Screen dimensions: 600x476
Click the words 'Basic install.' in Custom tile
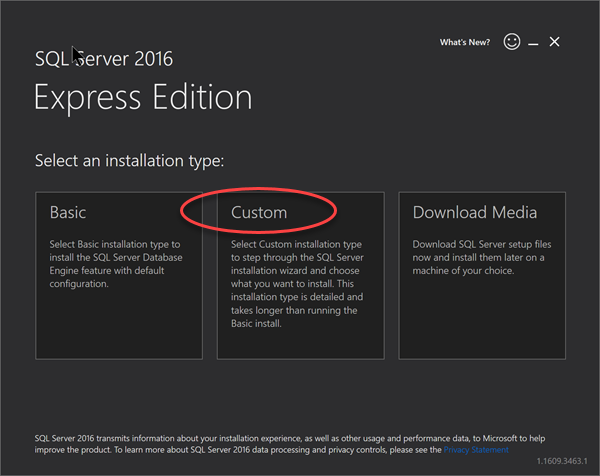click(x=256, y=323)
